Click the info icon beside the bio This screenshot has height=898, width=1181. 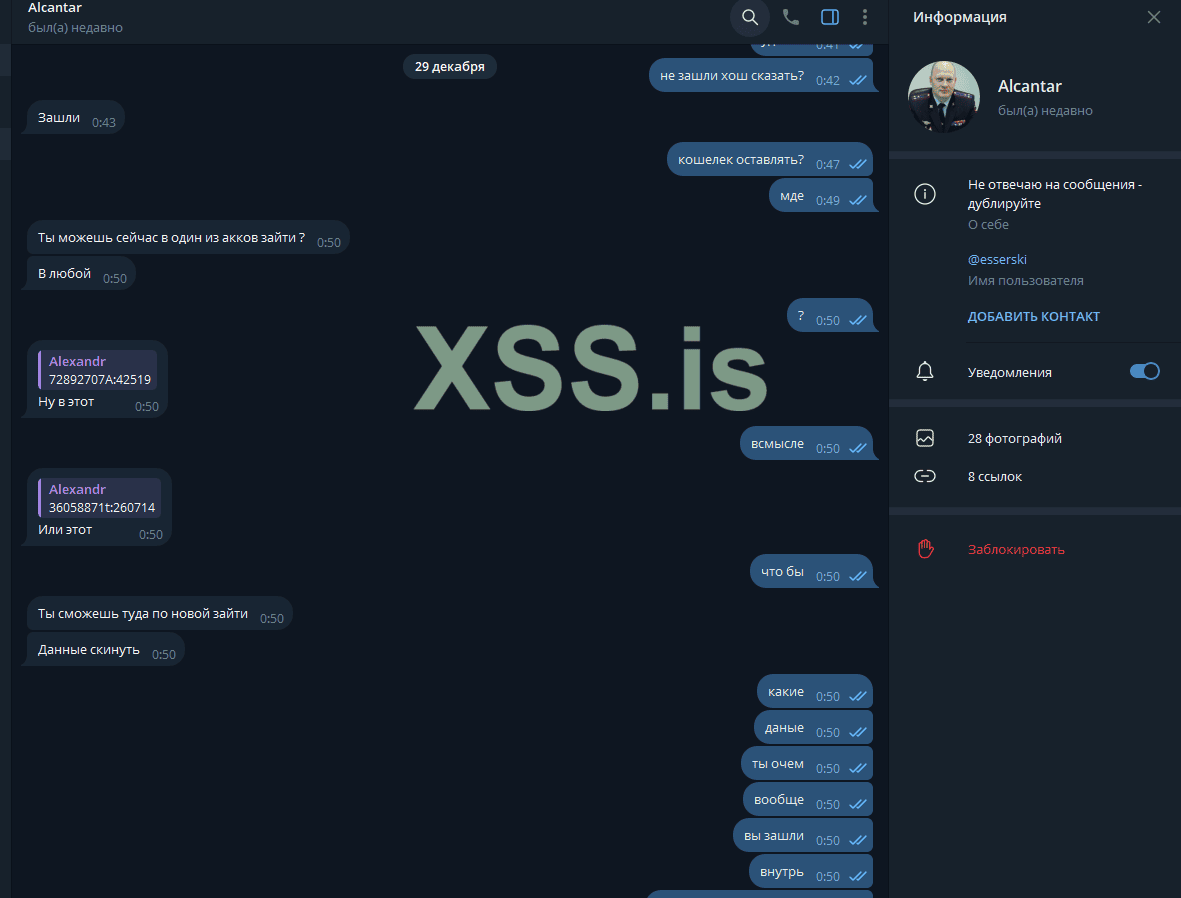click(x=925, y=194)
